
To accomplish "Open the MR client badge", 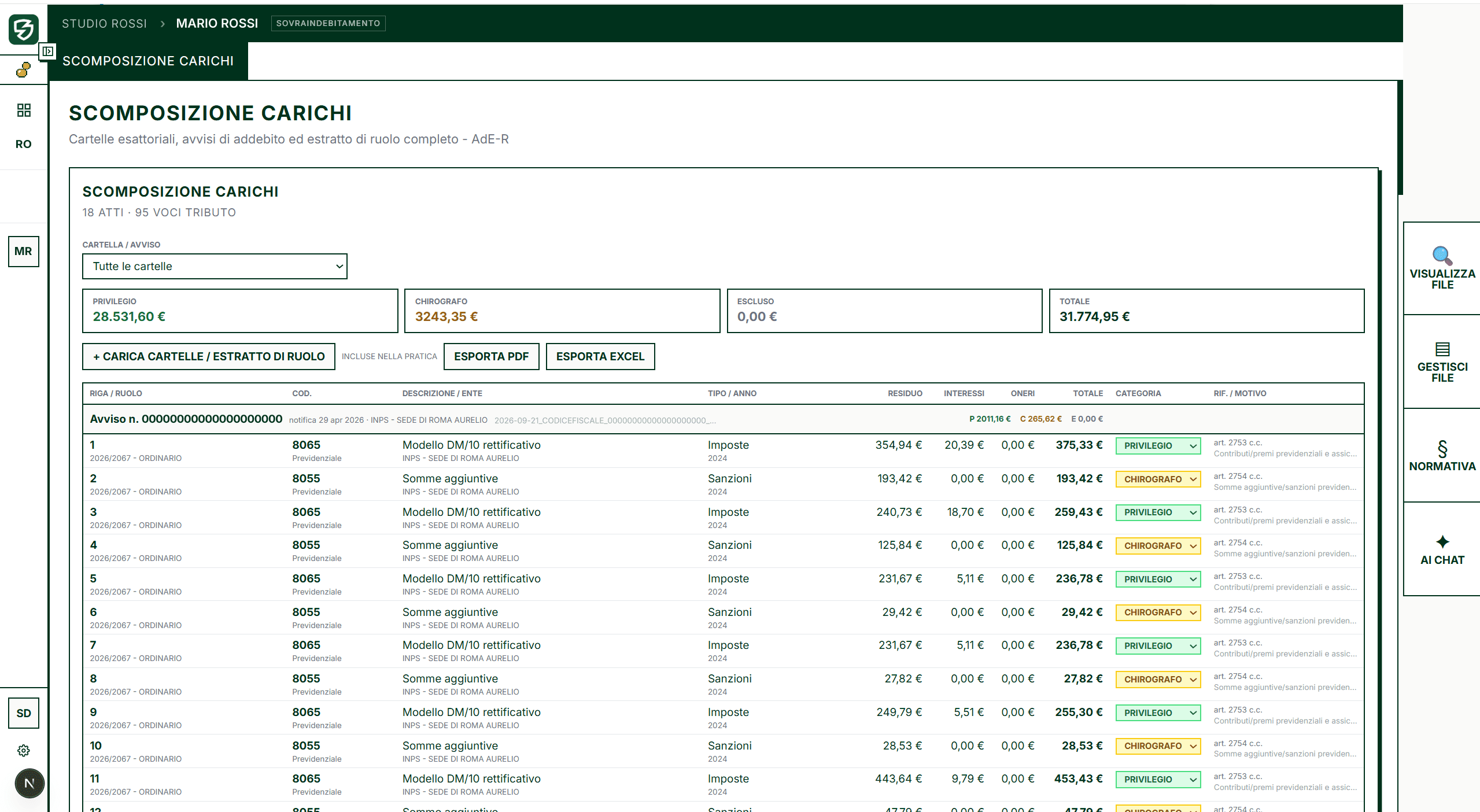I will pos(24,251).
